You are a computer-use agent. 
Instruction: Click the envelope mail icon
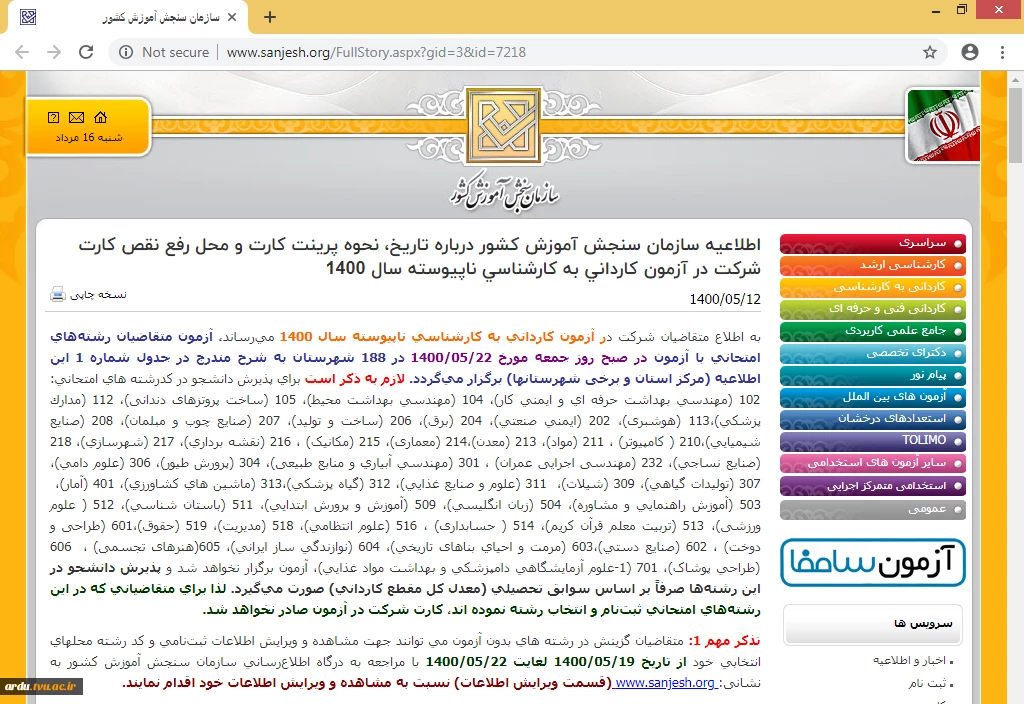tap(76, 118)
